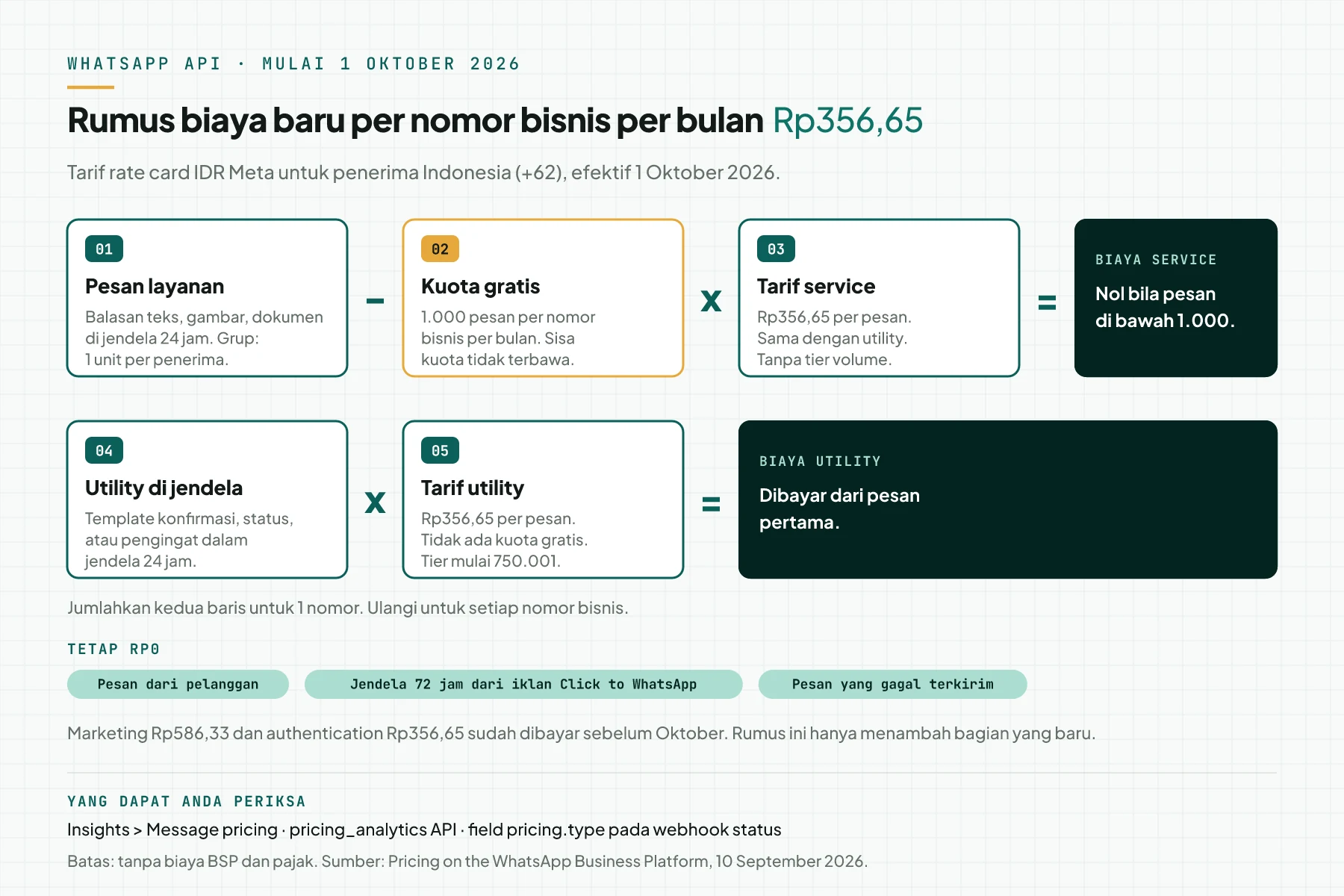Click the 'BIAYA UTILITY' label
The height and width of the screenshot is (896, 1344).
click(x=820, y=461)
